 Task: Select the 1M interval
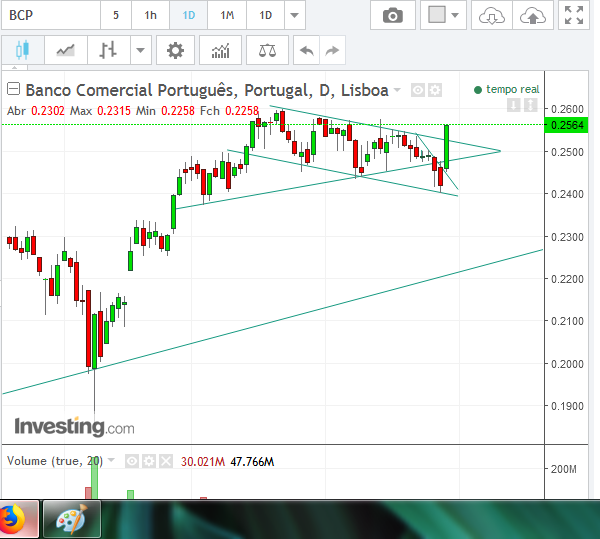click(227, 15)
